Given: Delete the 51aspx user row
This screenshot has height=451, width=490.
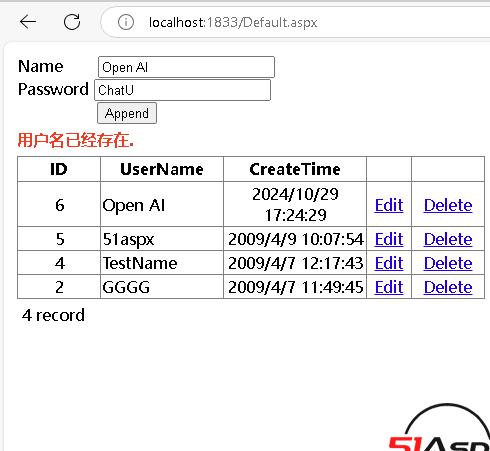Looking at the screenshot, I should tap(448, 239).
